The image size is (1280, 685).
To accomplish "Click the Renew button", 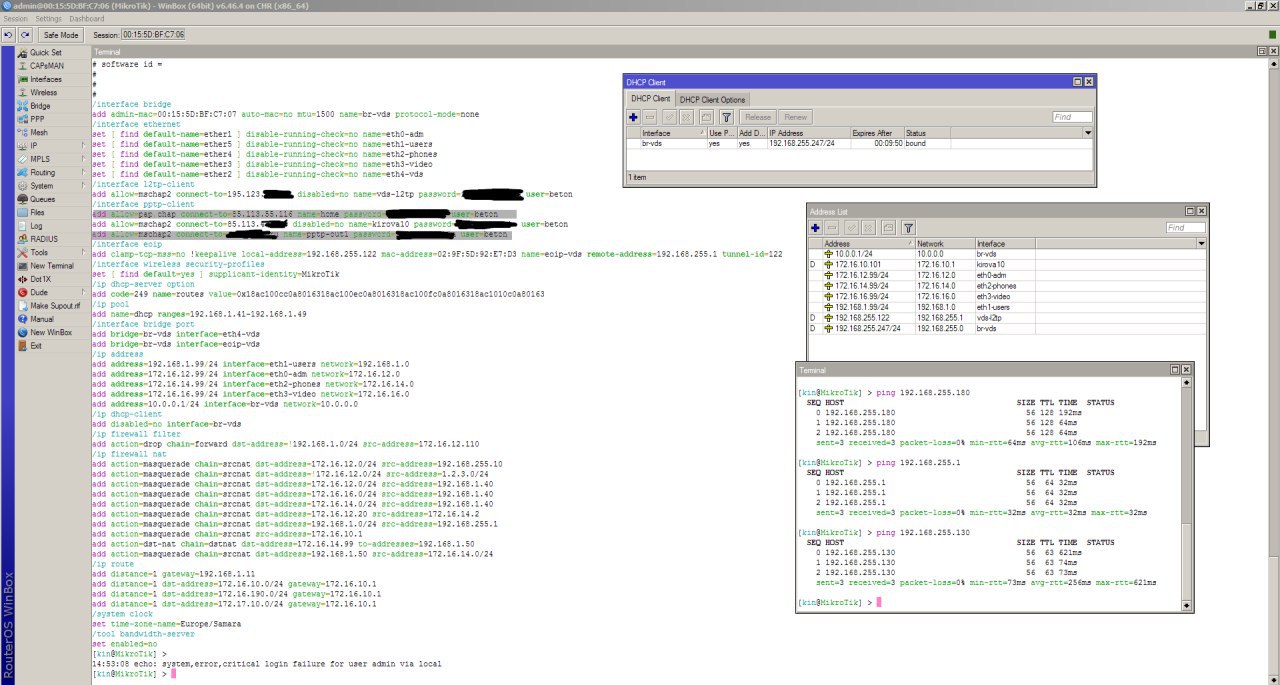I will pyautogui.click(x=794, y=117).
